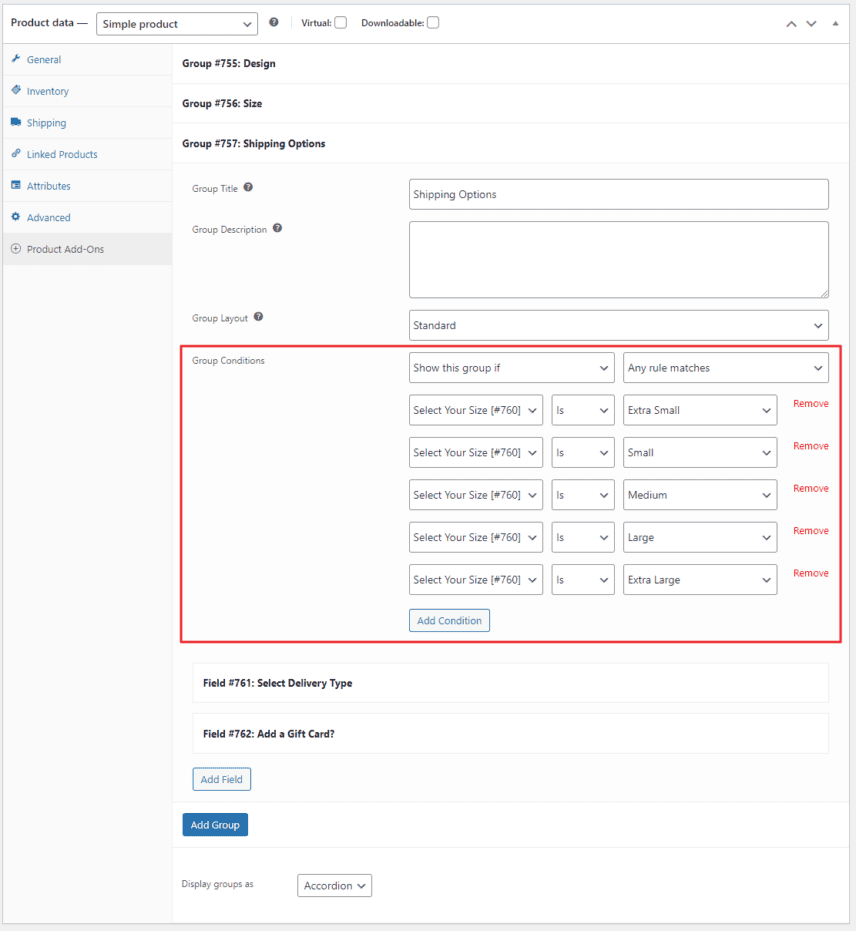Open Linked Products via the link icon

tap(16, 154)
